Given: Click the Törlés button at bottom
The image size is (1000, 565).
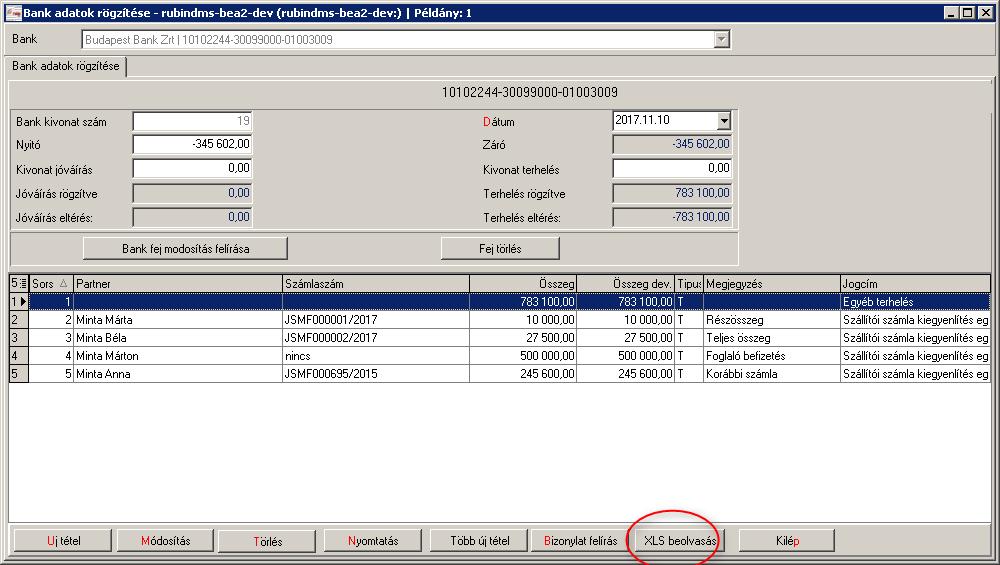Looking at the screenshot, I should pyautogui.click(x=267, y=541).
